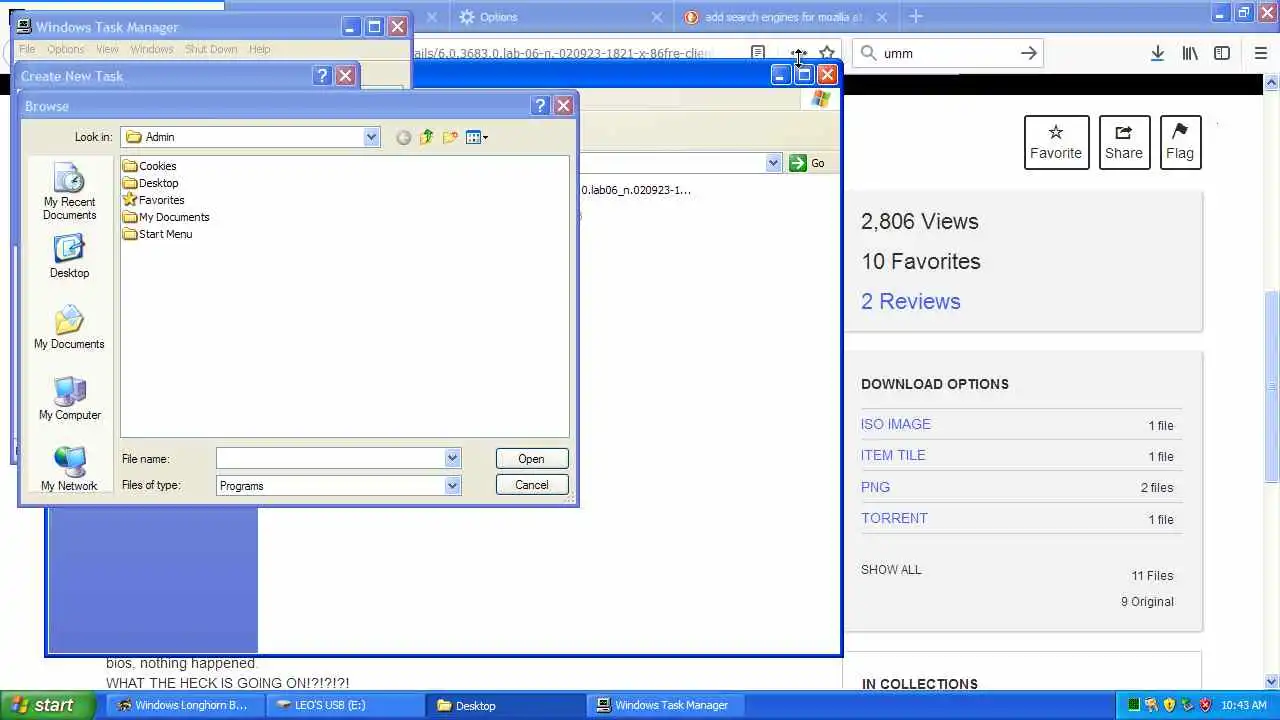
Task: Create new folder in Browse dialog
Action: click(450, 137)
